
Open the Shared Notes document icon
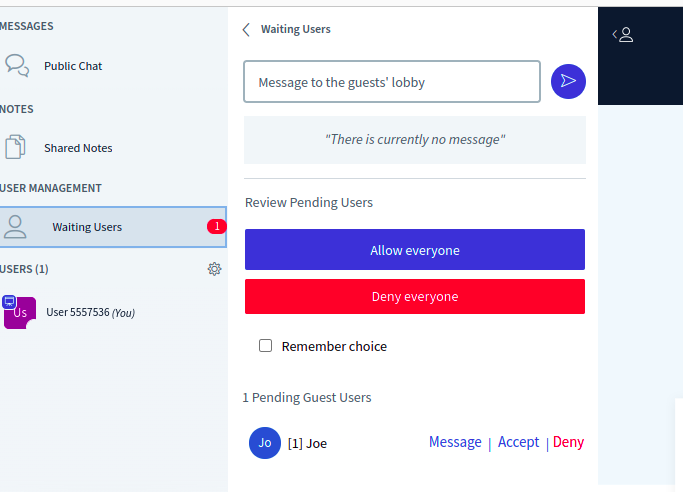pos(15,147)
